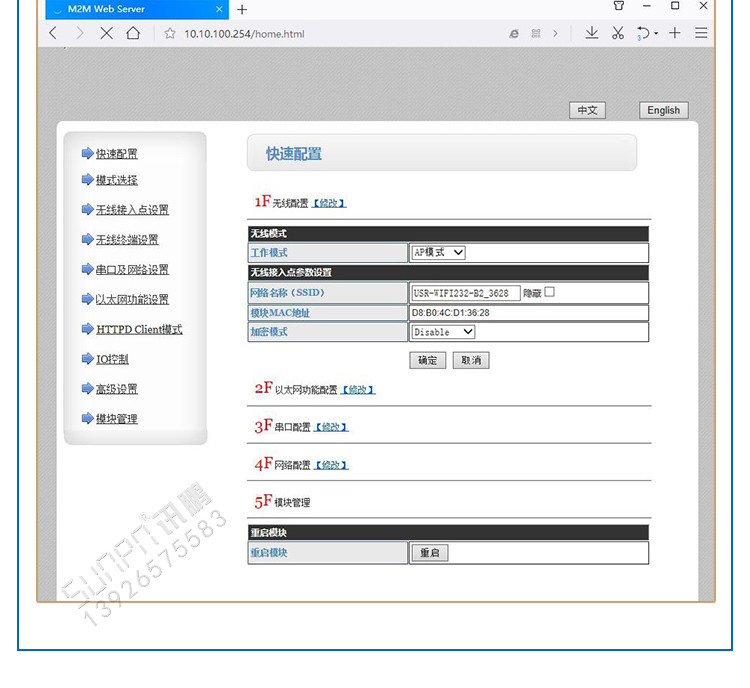Viewport: 750px width, 688px height.
Task: Switch language to English
Action: [x=663, y=110]
